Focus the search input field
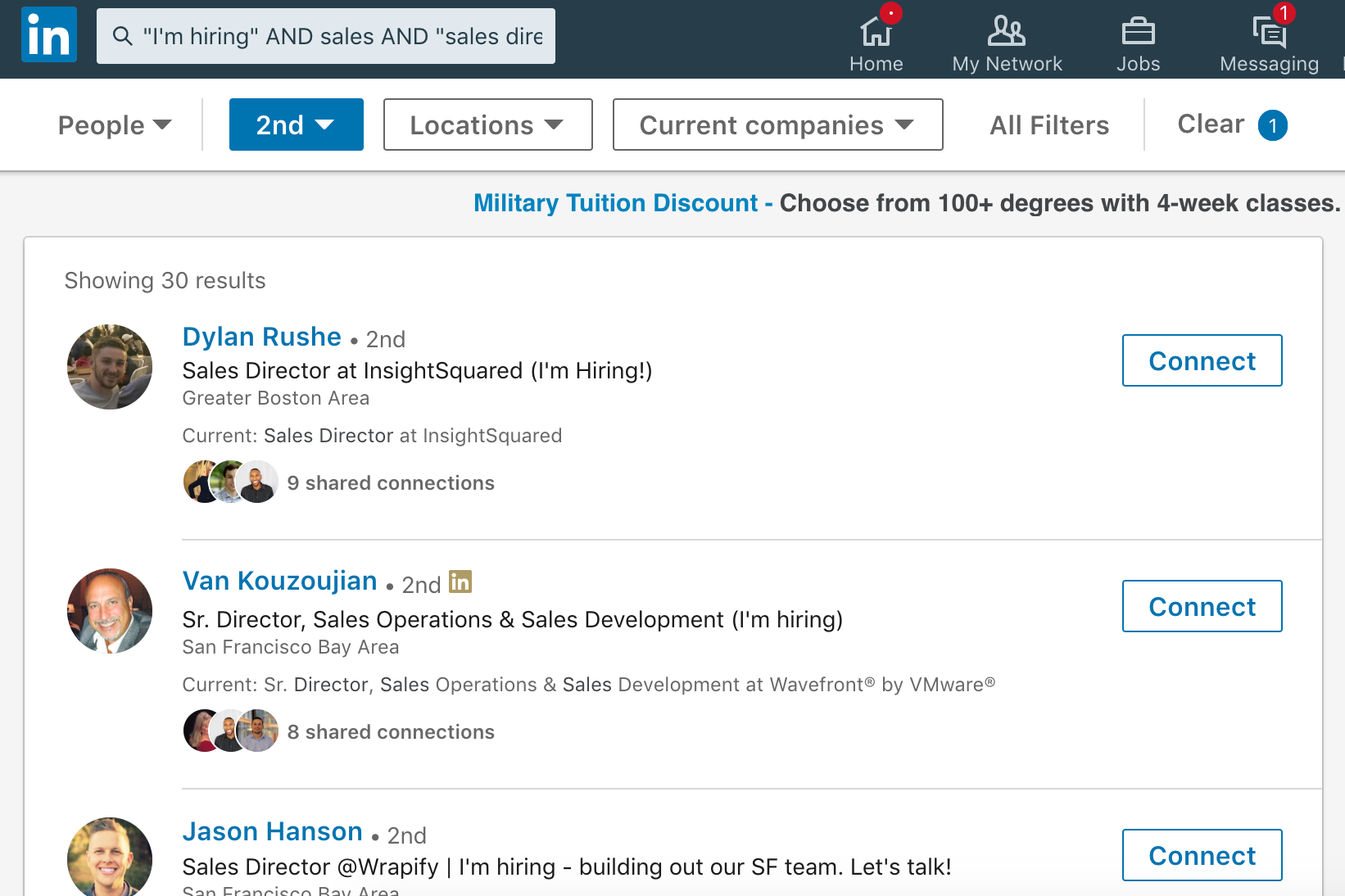 [326, 36]
